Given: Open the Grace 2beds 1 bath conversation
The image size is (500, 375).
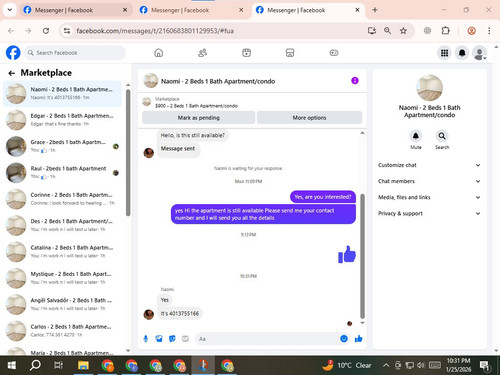Looking at the screenshot, I should (x=63, y=146).
